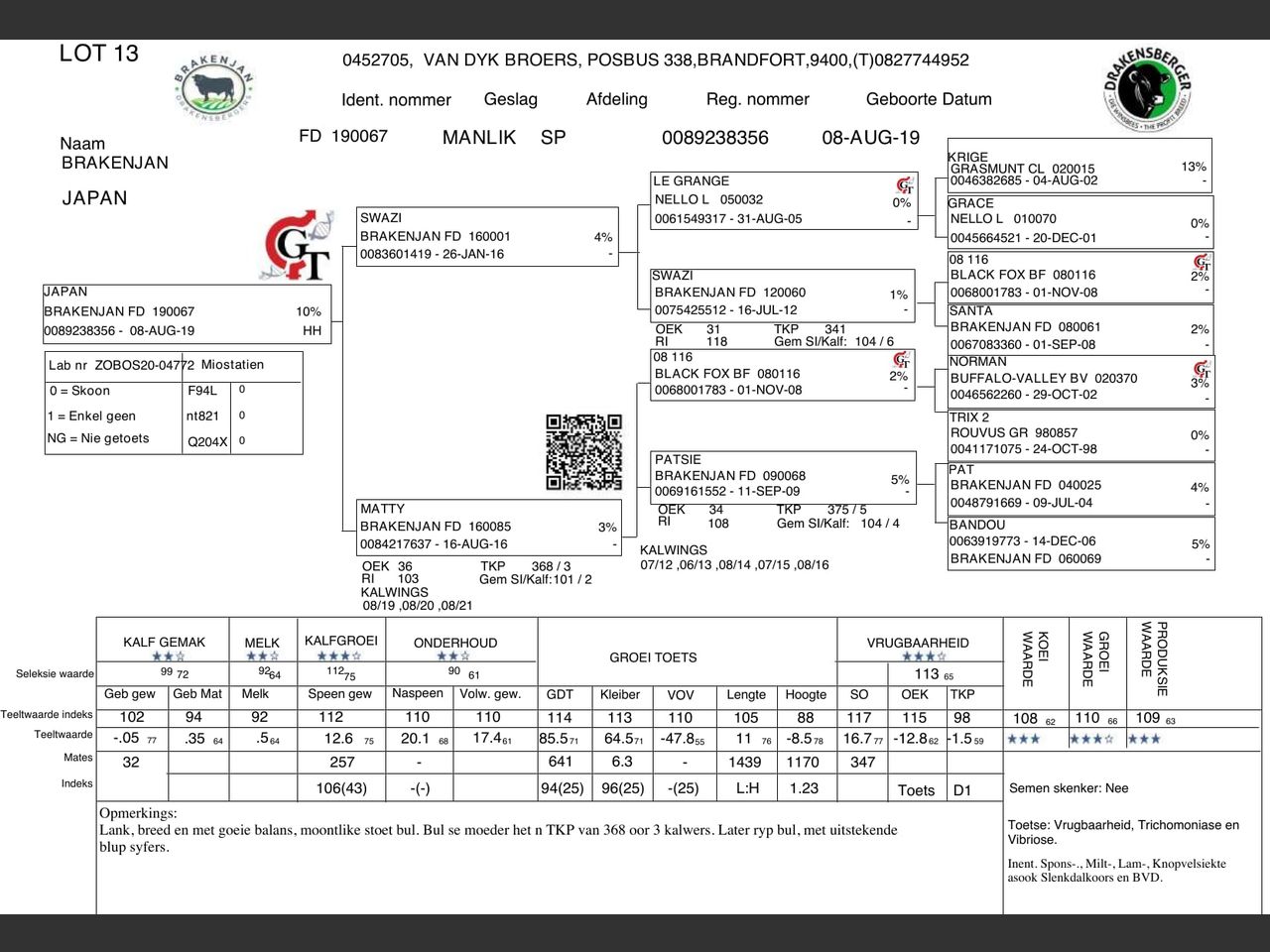Click 'NELLO L 010070' pedigree entry

tap(1003, 219)
